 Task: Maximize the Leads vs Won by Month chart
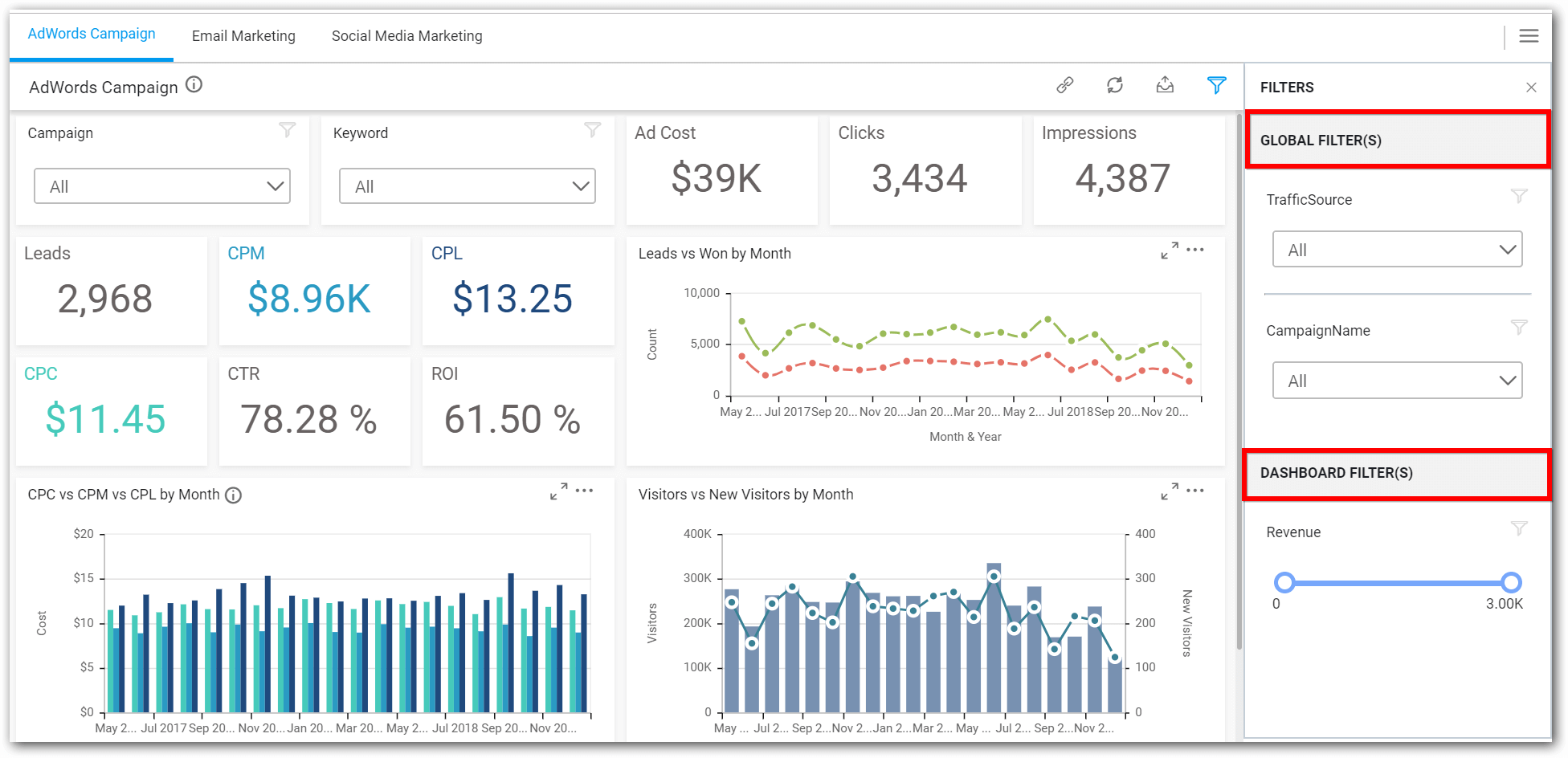[x=1170, y=251]
